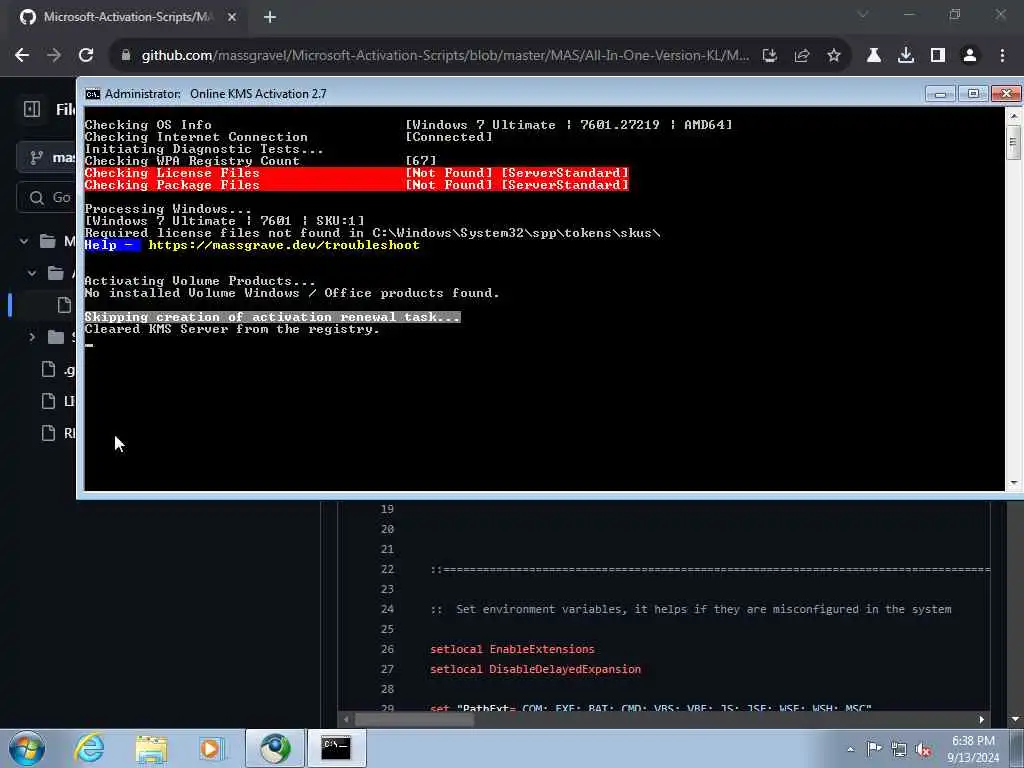Click the console scrollbar up arrow
Image resolution: width=1024 pixels, height=768 pixels.
click(x=1014, y=116)
